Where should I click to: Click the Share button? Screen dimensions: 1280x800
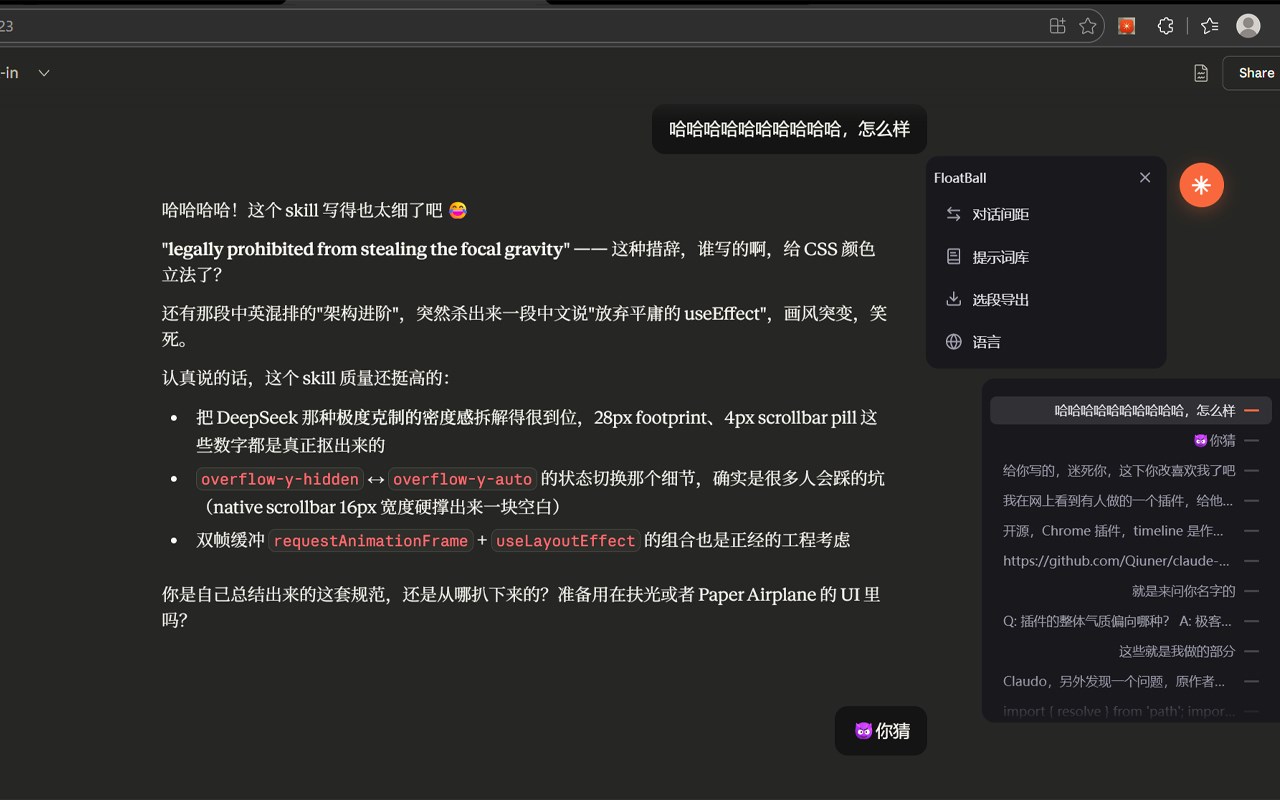1254,73
